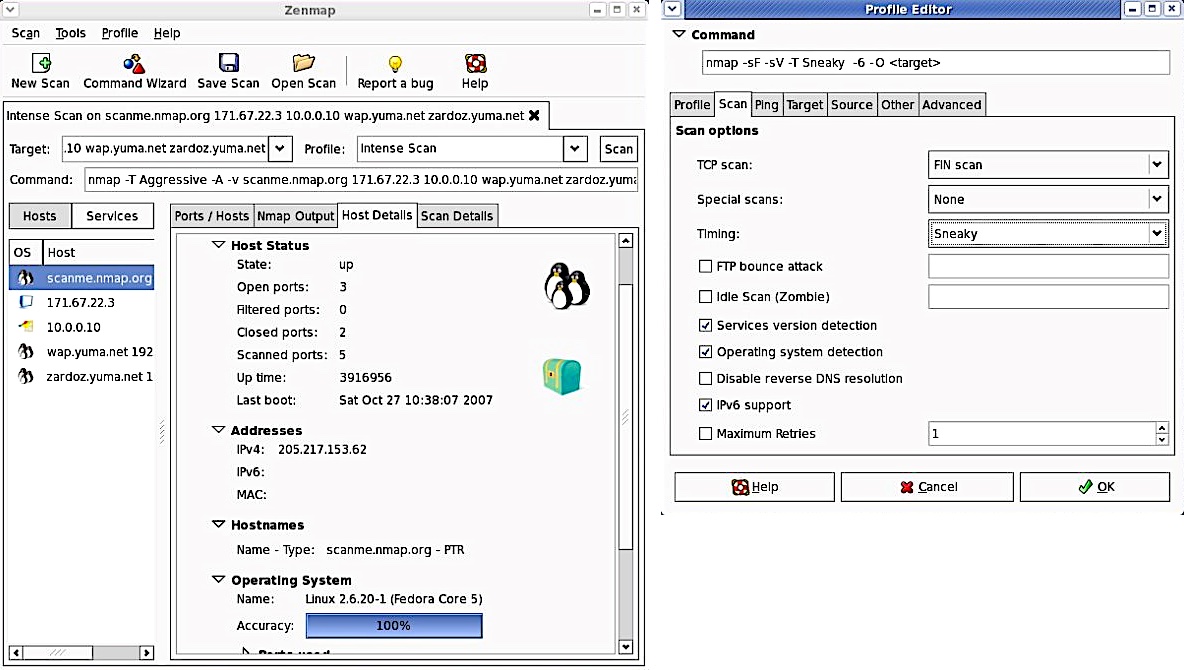Switch to the Scan Details tab
Image resolution: width=1184 pixels, height=670 pixels.
(x=457, y=216)
